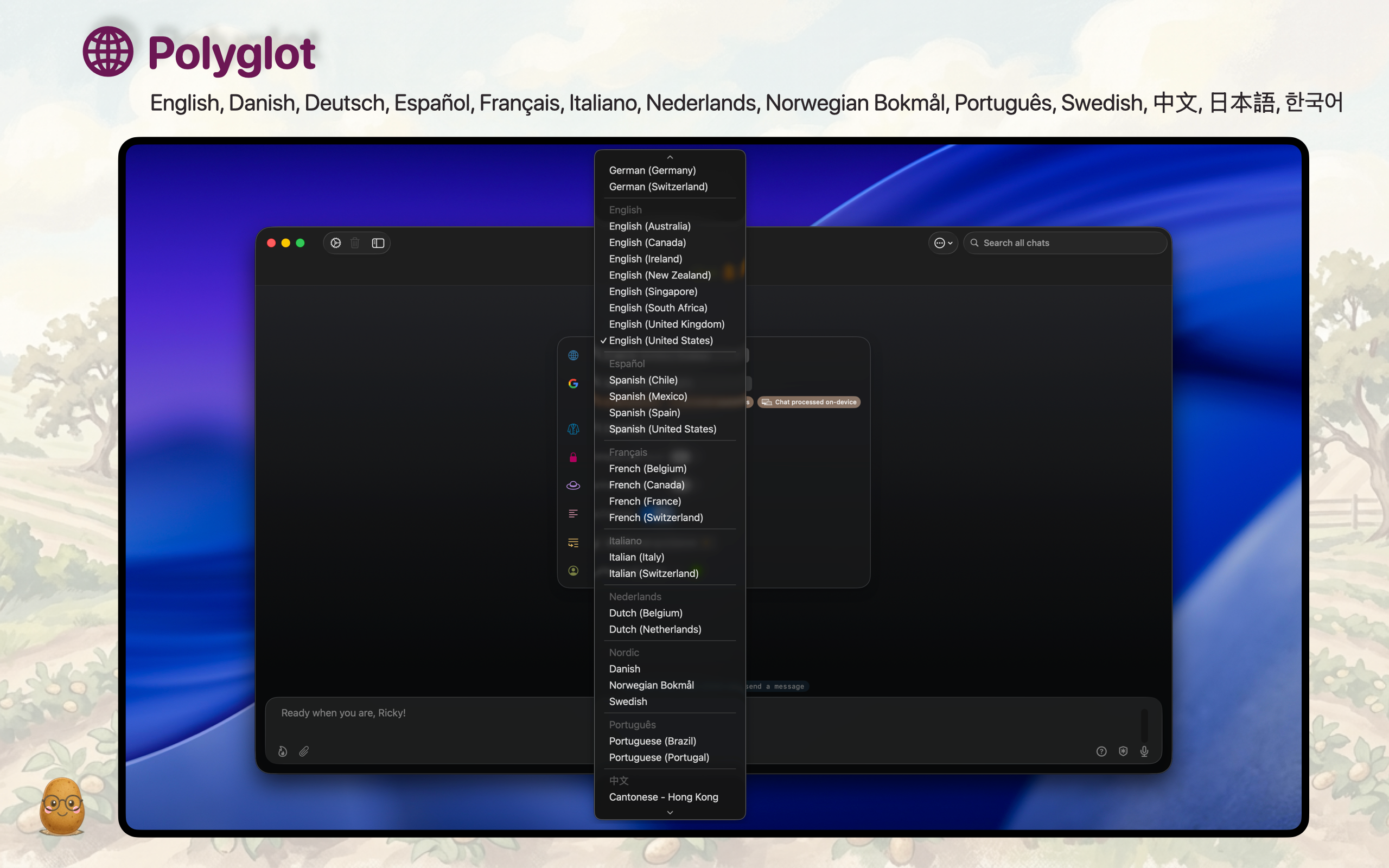Open the help question mark icon
The image size is (1389, 868).
[1101, 751]
